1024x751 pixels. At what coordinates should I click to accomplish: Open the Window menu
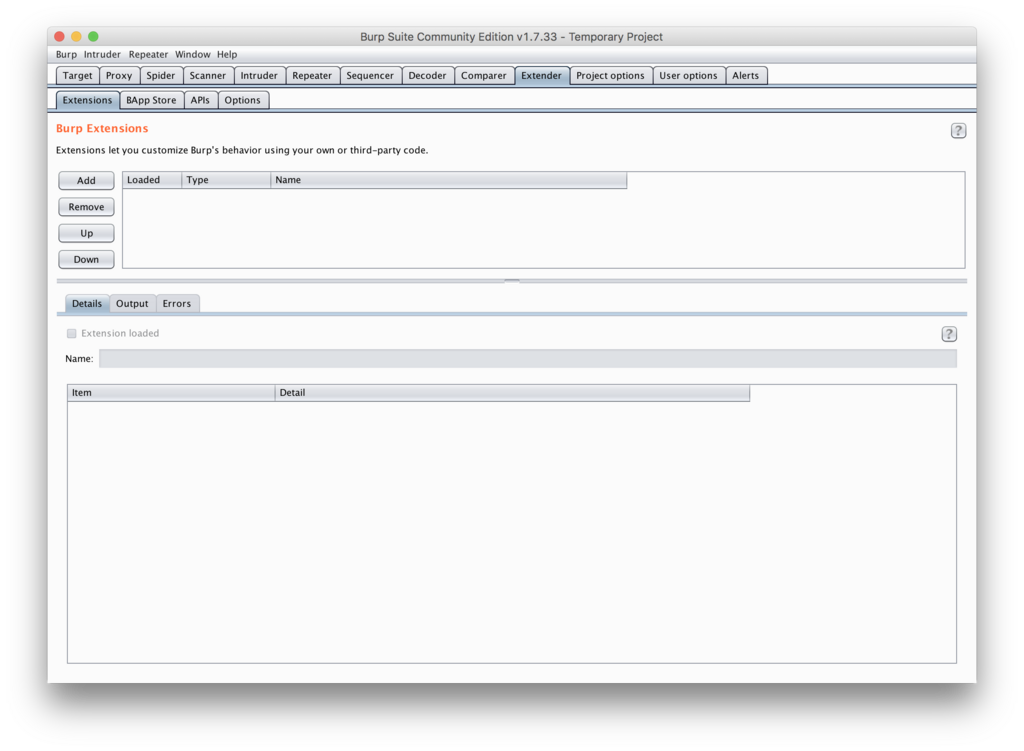click(192, 54)
